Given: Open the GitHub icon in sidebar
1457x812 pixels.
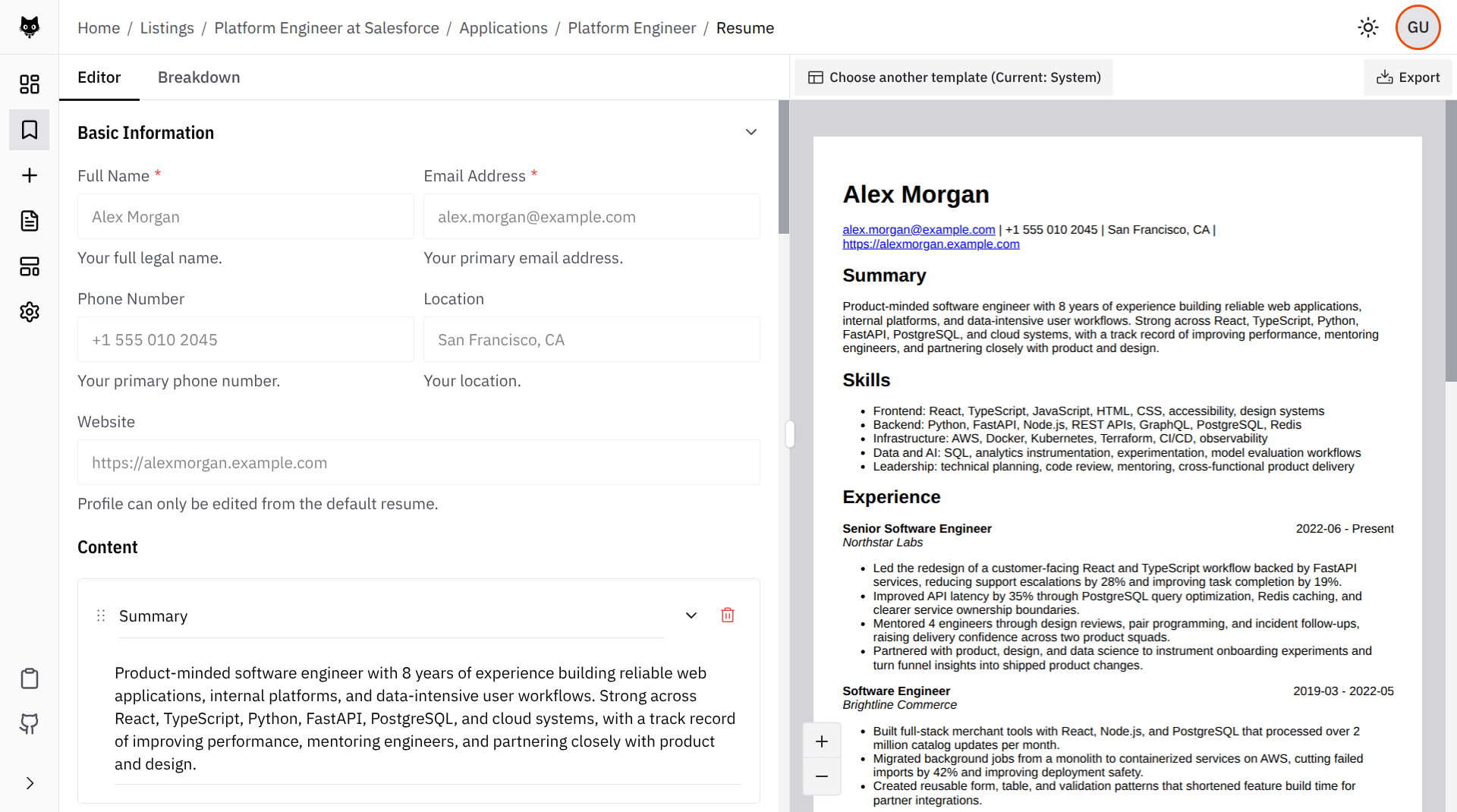Looking at the screenshot, I should (29, 724).
